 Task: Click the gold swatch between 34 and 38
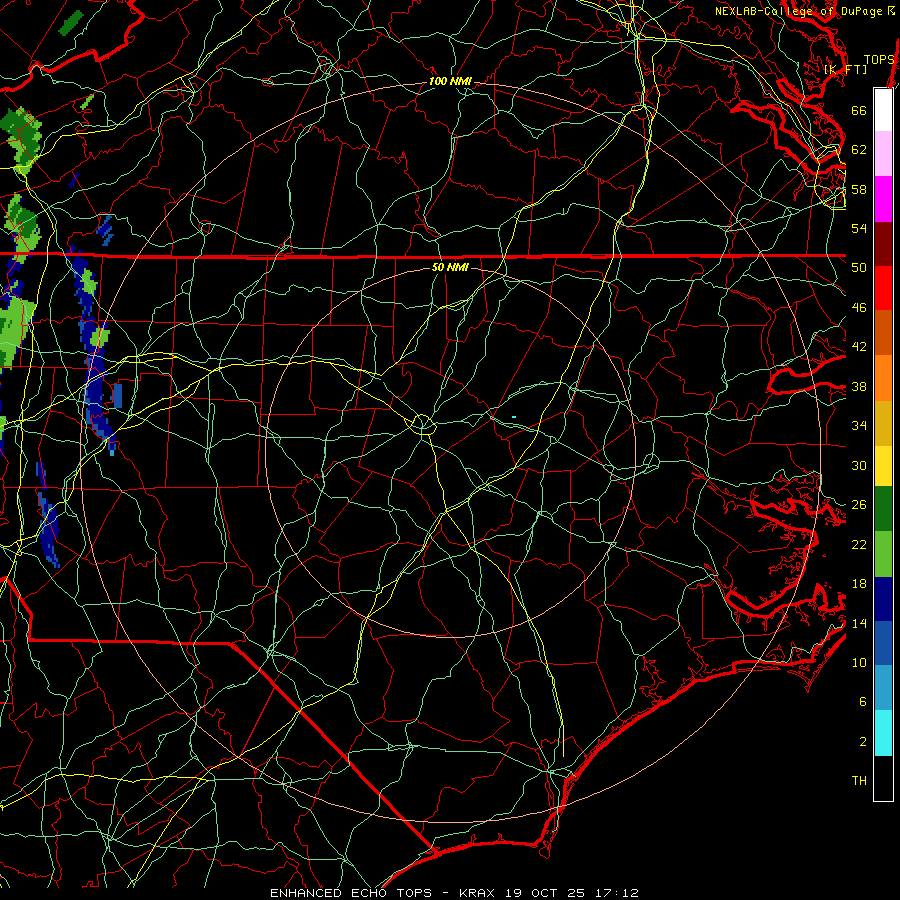tap(883, 423)
